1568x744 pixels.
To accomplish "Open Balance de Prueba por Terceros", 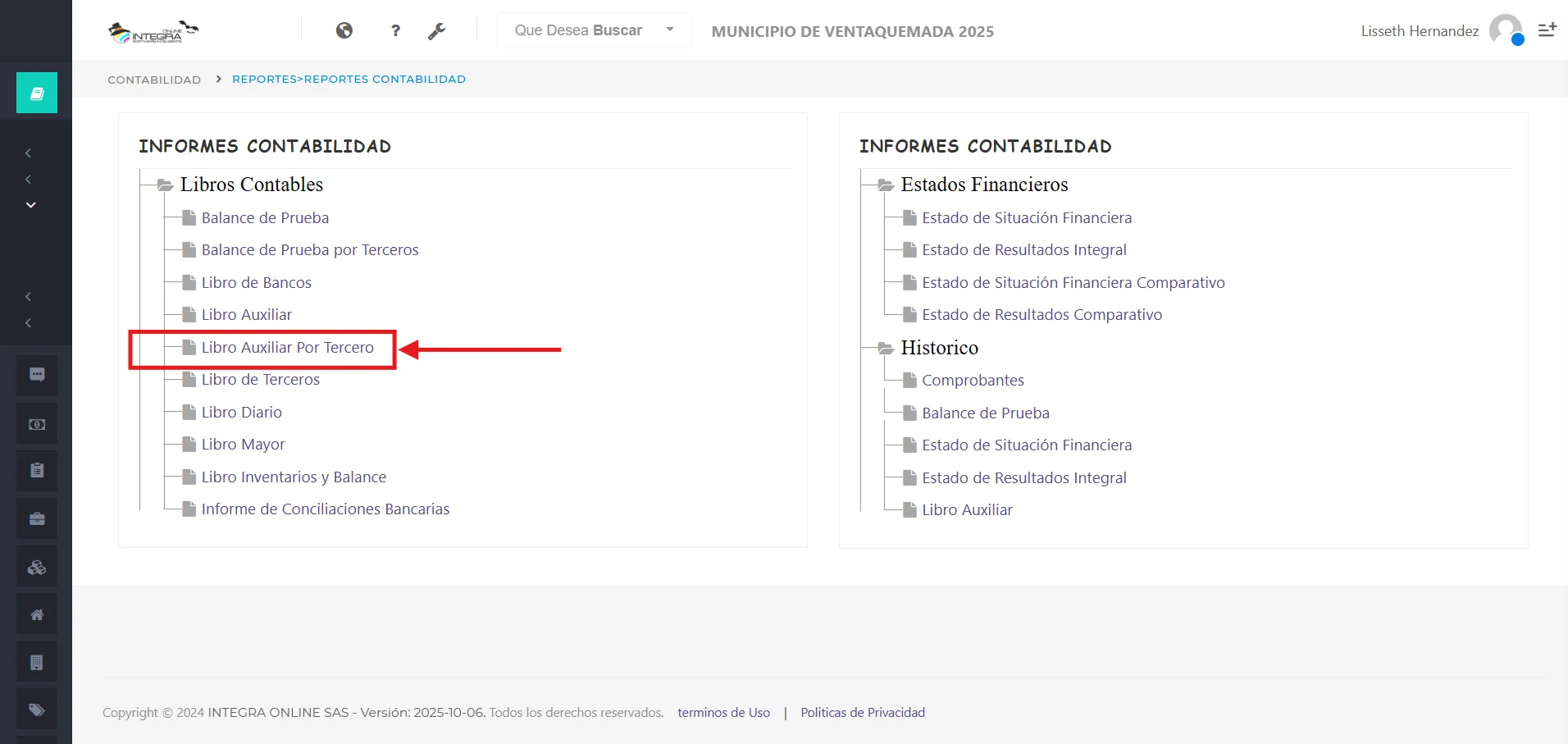I will (309, 250).
